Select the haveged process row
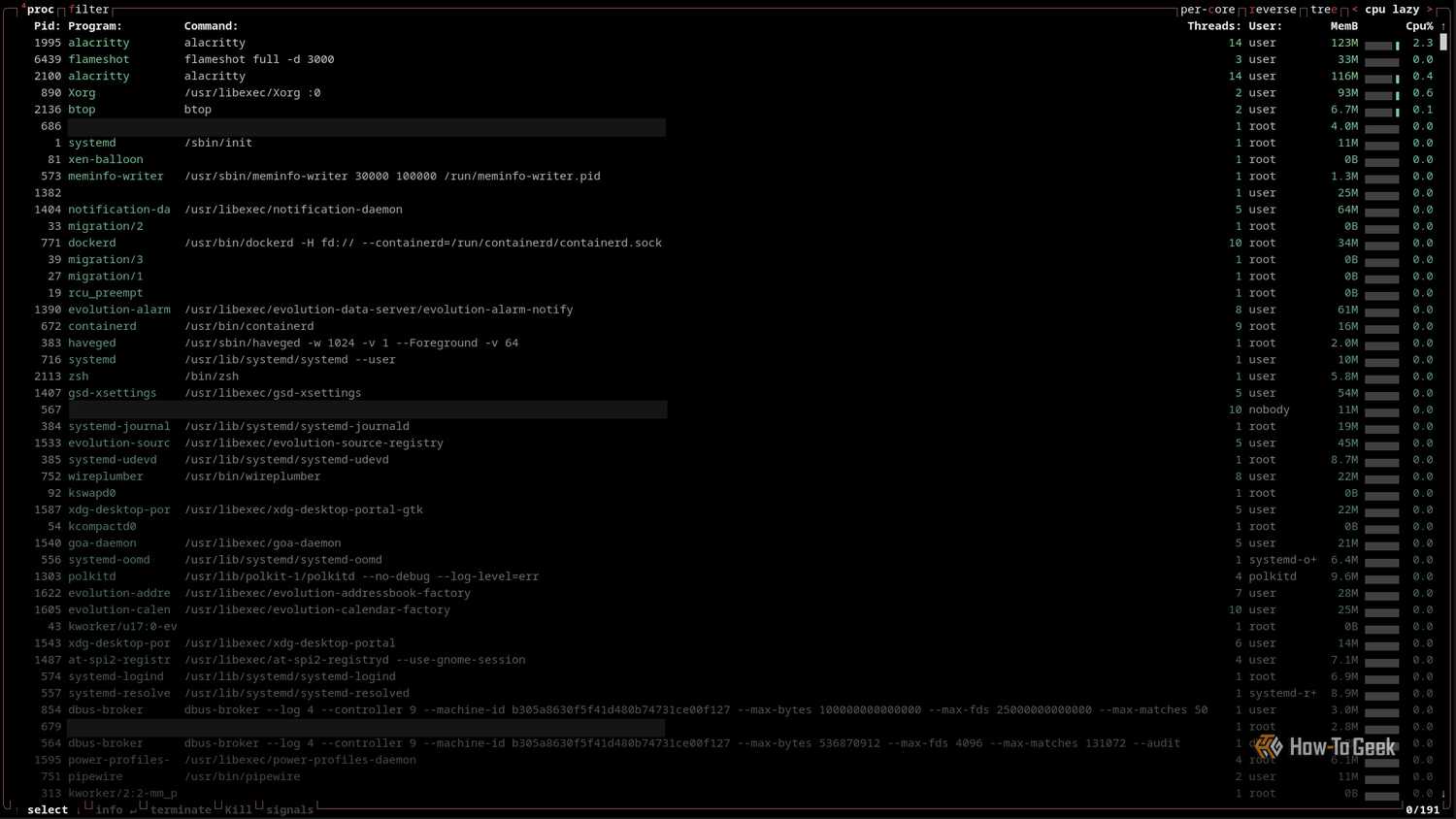1456x819 pixels. click(733, 343)
